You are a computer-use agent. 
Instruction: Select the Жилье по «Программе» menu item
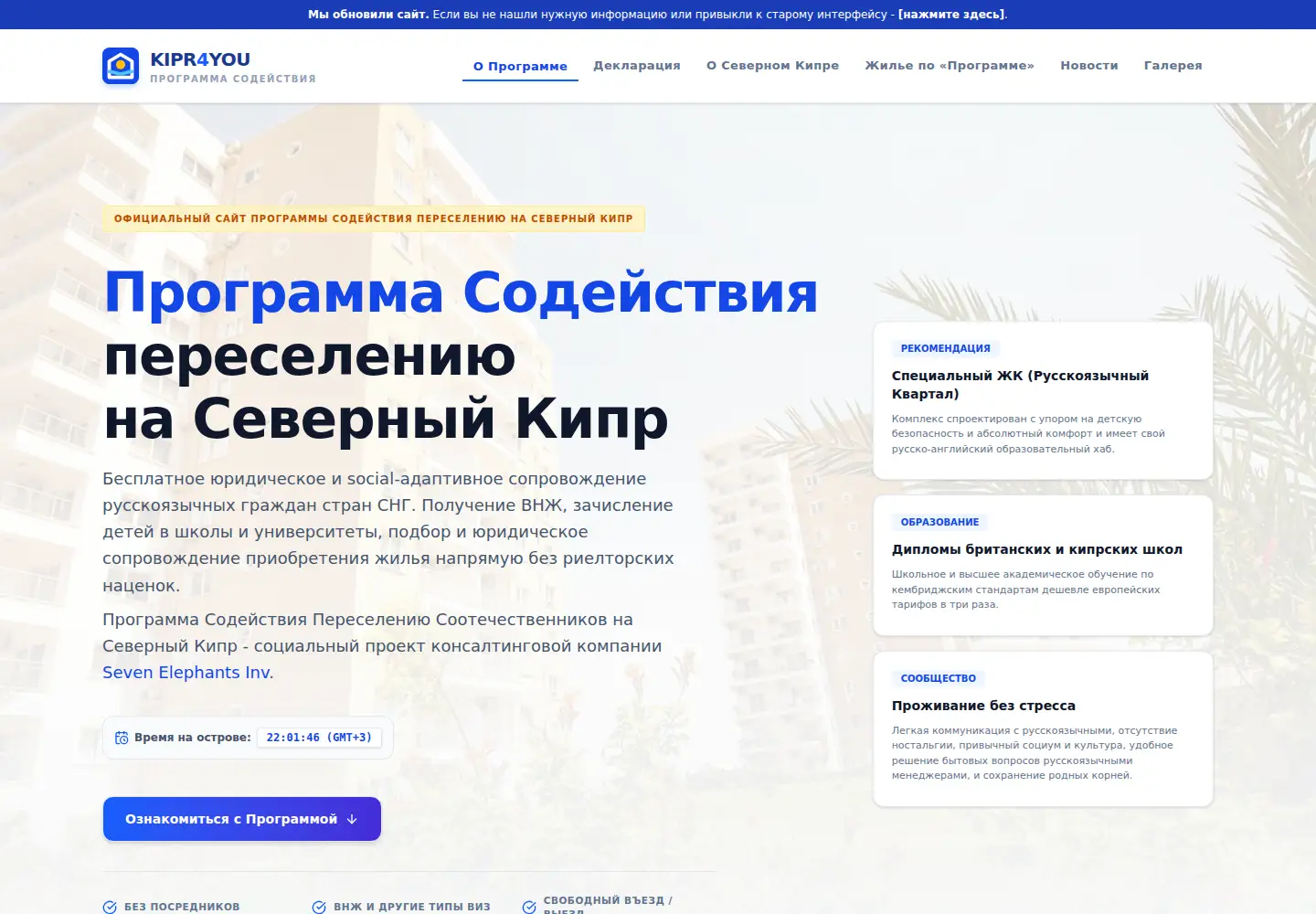[950, 66]
